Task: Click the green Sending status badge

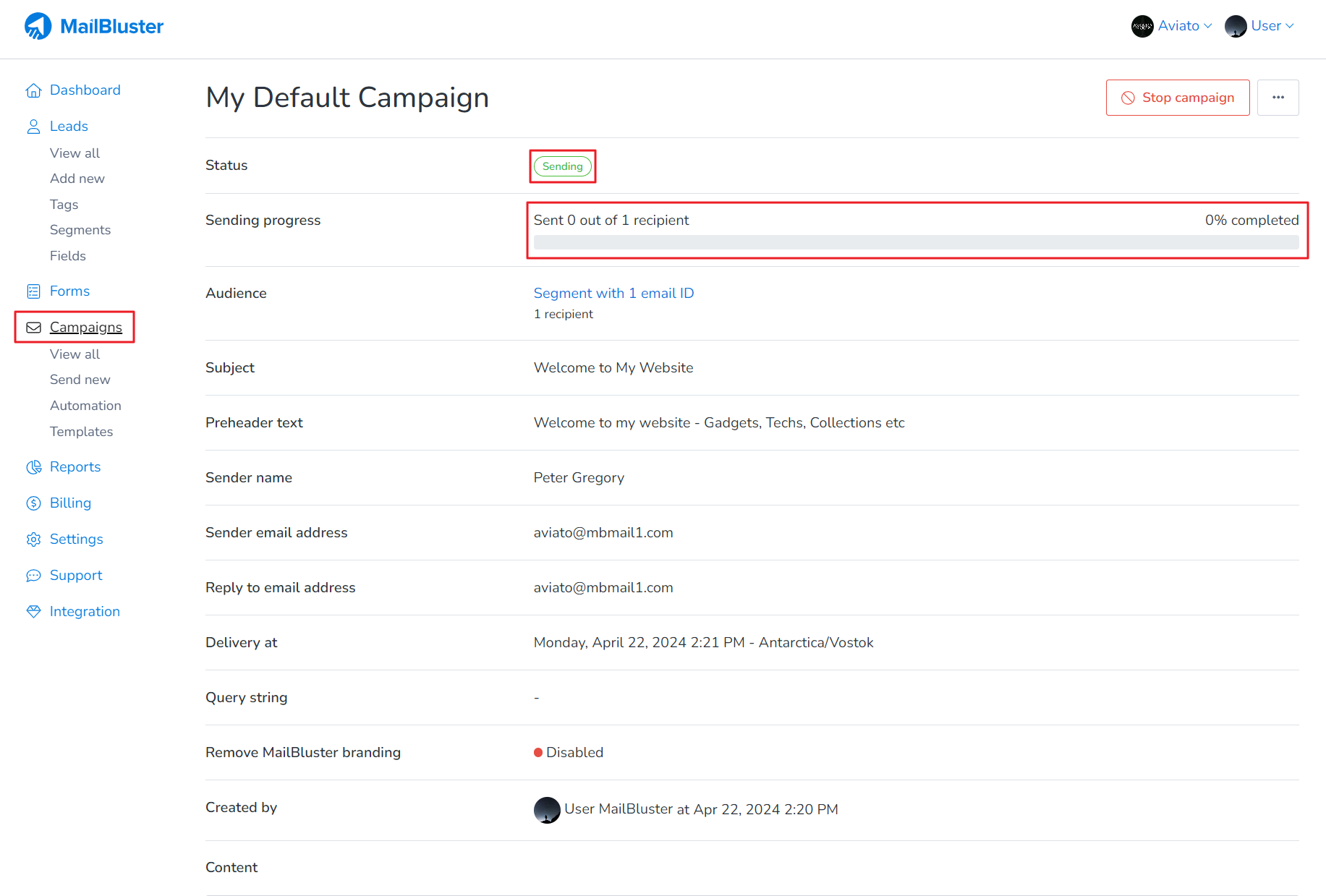Action: point(562,166)
